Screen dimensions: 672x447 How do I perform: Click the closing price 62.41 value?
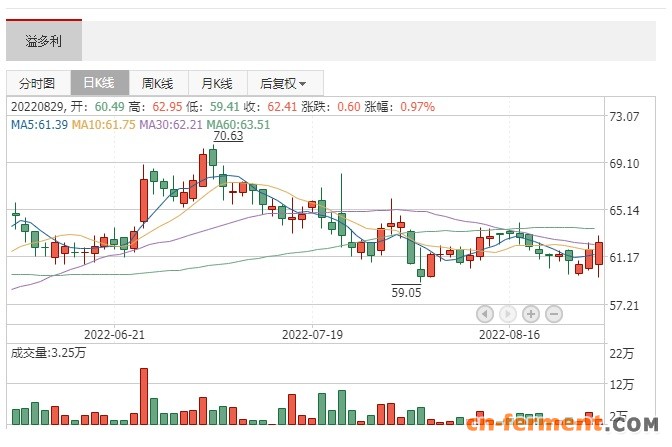(282, 107)
